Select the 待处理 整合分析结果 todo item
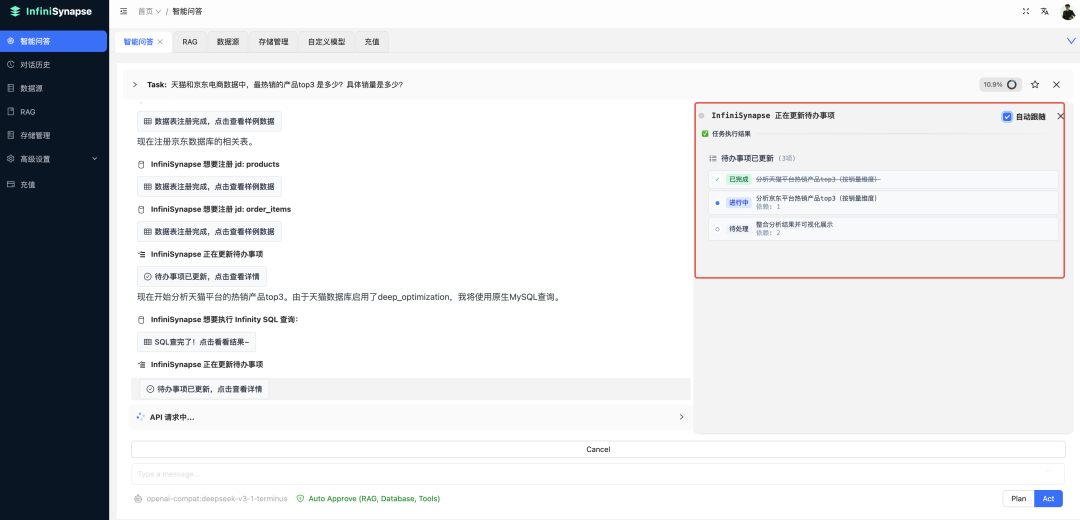The height and width of the screenshot is (520, 1080). (x=883, y=229)
